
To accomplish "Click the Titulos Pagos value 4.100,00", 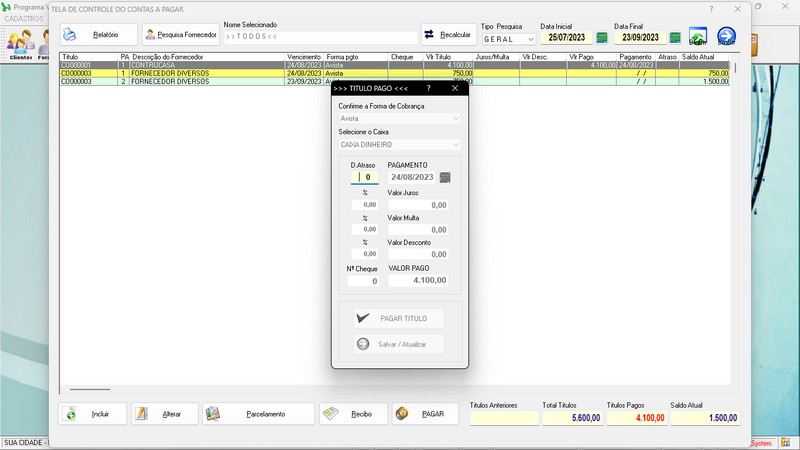I will [636, 418].
